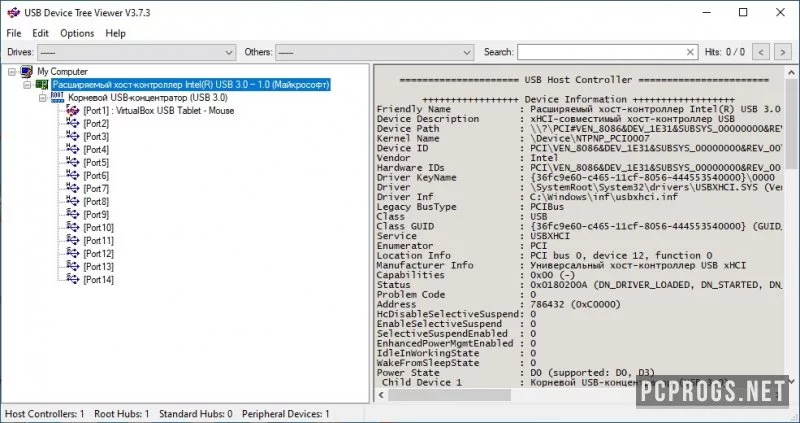Click the Vendor : Intel line
Image resolution: width=800 pixels, height=423 pixels.
click(467, 158)
